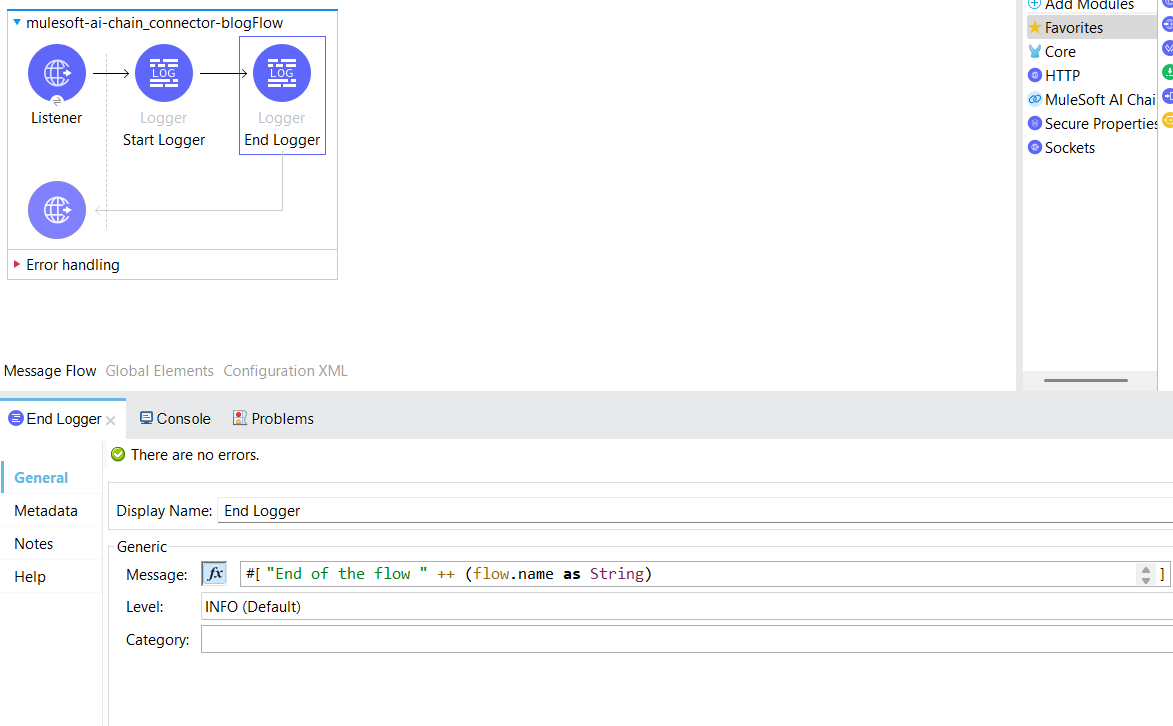Click the Favorites star icon

[x=1035, y=28]
